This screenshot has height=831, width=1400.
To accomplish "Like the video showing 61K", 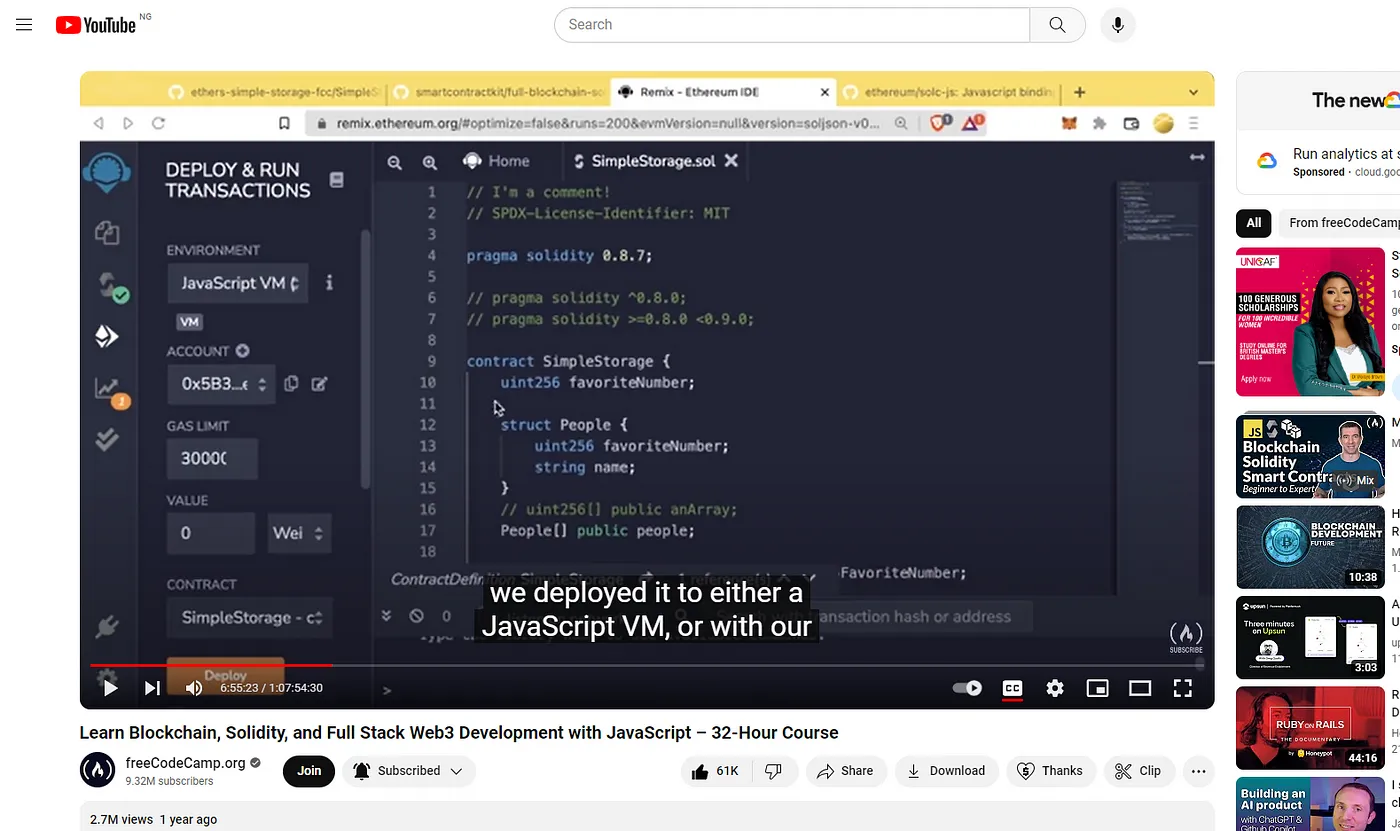I will tap(714, 771).
